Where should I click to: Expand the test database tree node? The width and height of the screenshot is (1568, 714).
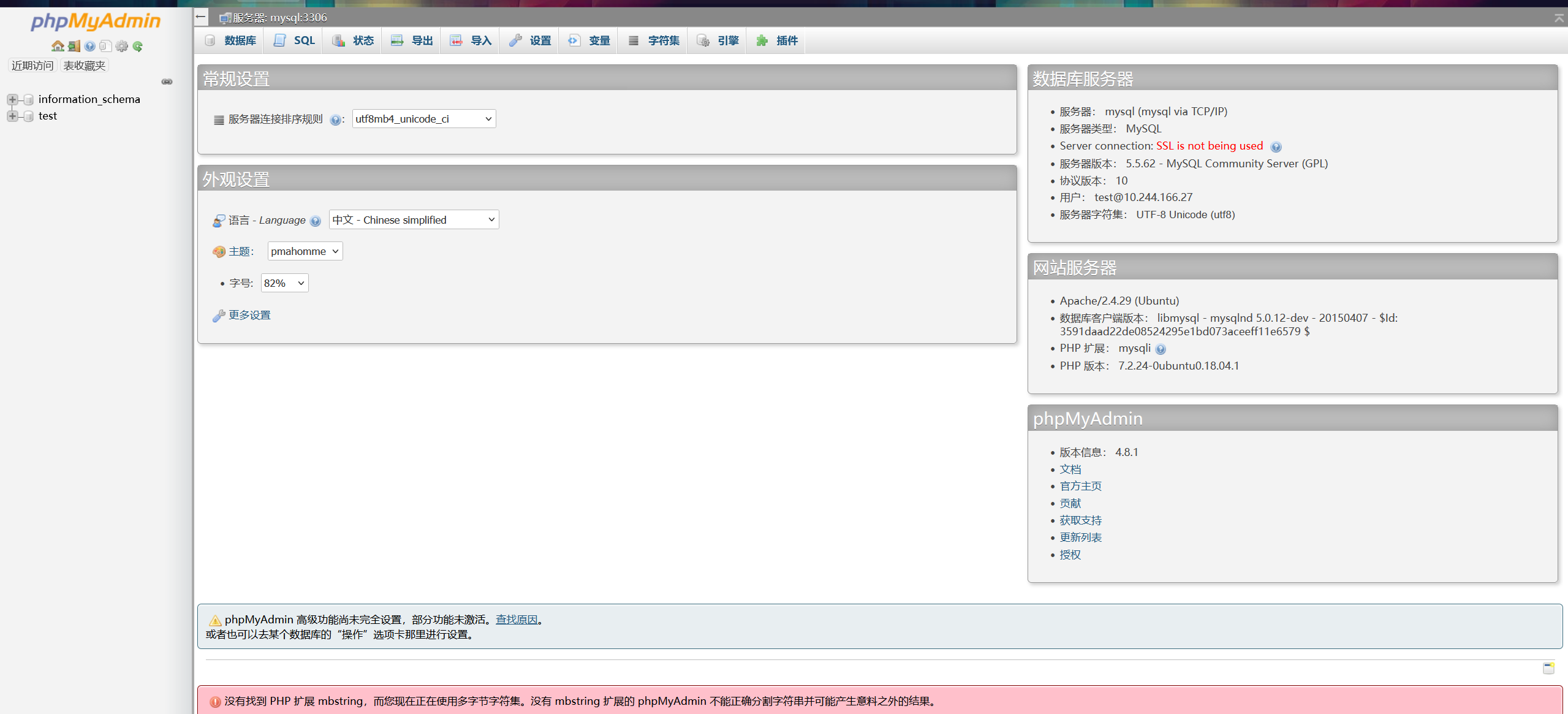12,116
